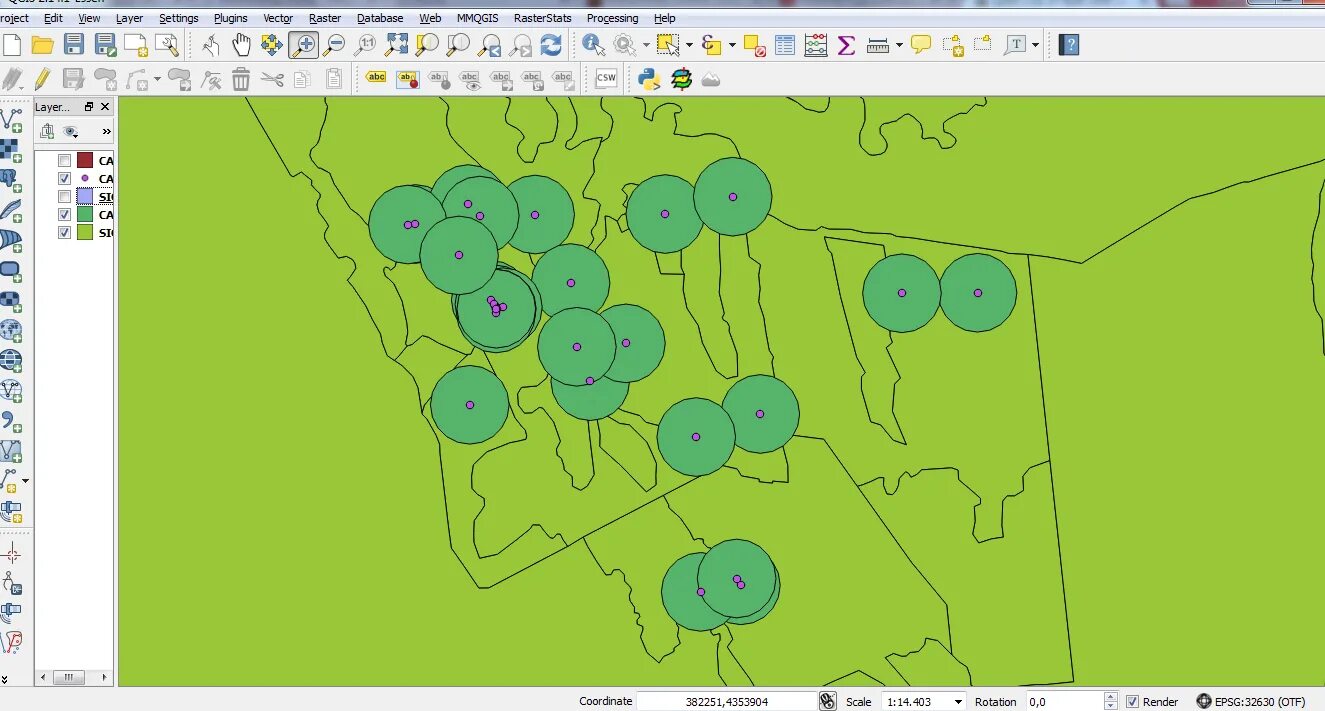
Task: Click the Add WMS Layer globe icon
Action: (x=11, y=331)
